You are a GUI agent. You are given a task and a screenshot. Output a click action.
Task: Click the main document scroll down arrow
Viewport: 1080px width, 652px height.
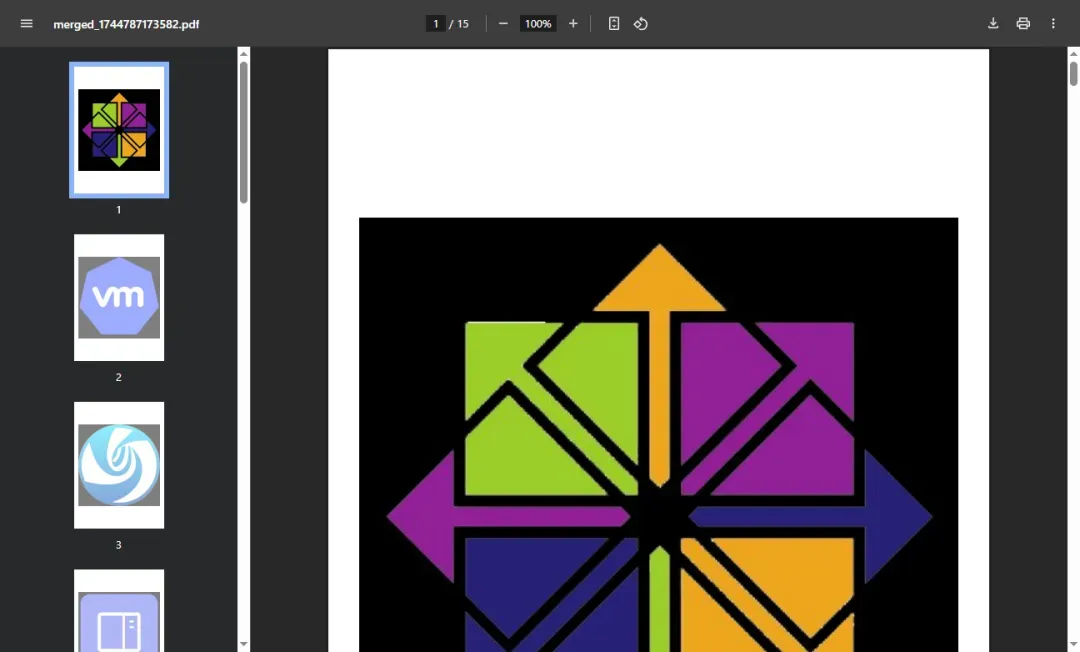coord(1073,644)
